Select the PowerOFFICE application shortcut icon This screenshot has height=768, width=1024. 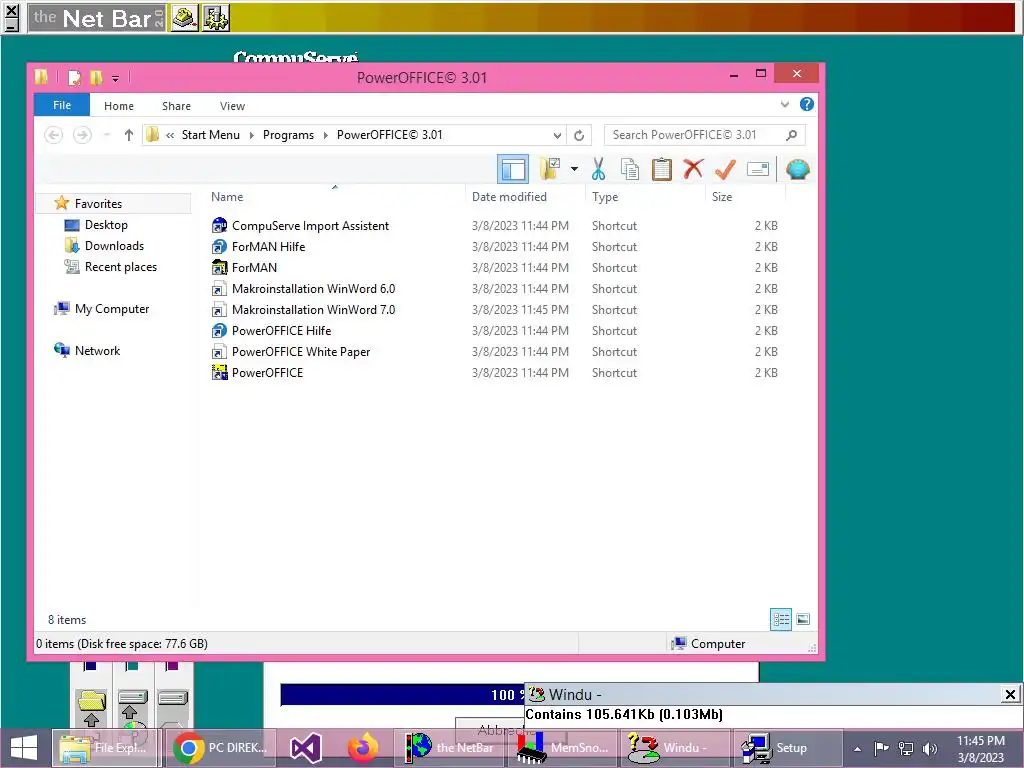tap(219, 372)
